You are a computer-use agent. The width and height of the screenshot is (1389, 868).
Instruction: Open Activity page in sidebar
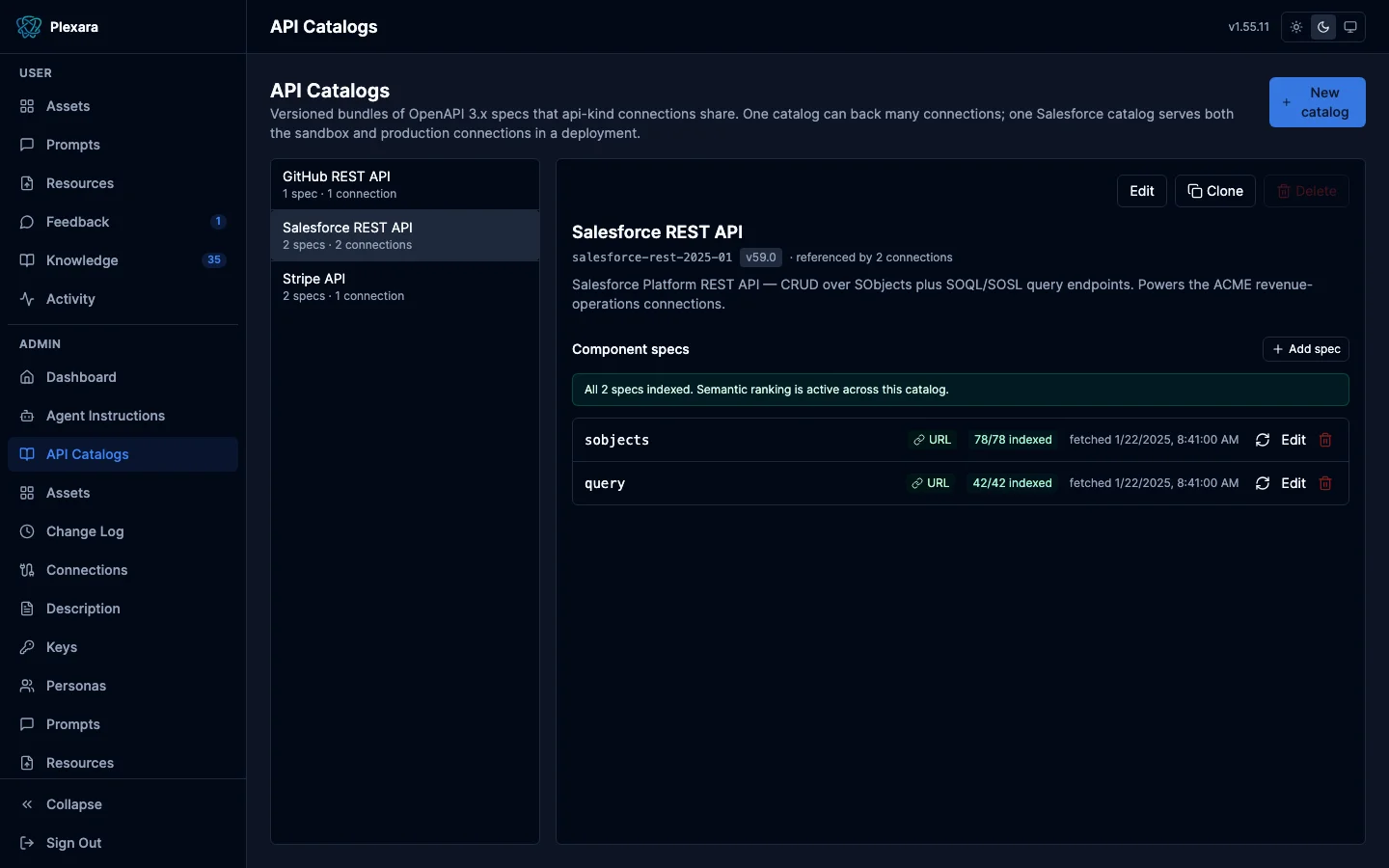click(x=123, y=299)
